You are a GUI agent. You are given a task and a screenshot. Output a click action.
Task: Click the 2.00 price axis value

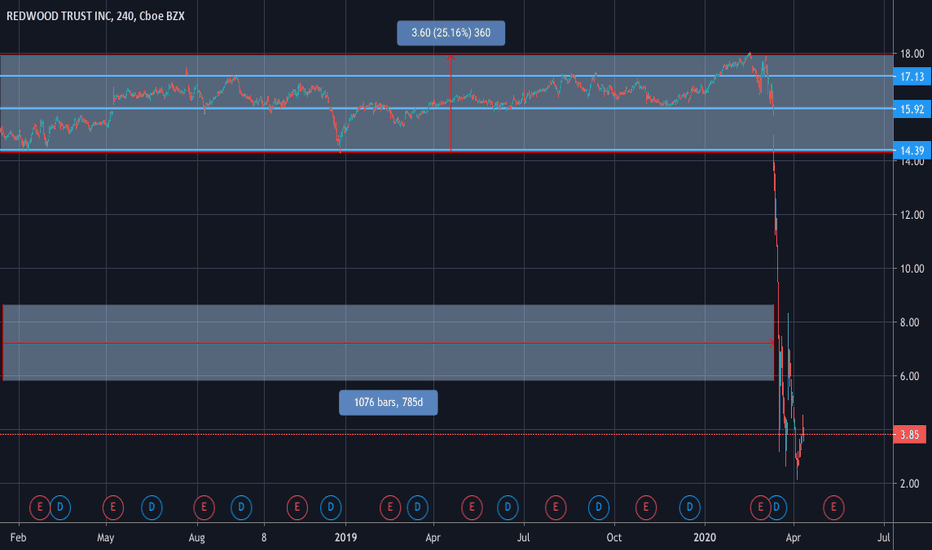(x=909, y=483)
